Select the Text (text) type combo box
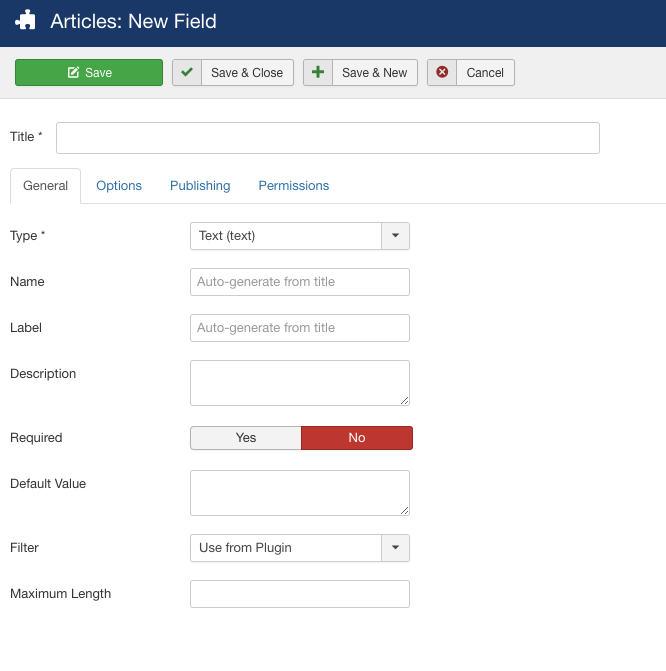The width and height of the screenshot is (666, 671). pyautogui.click(x=286, y=236)
